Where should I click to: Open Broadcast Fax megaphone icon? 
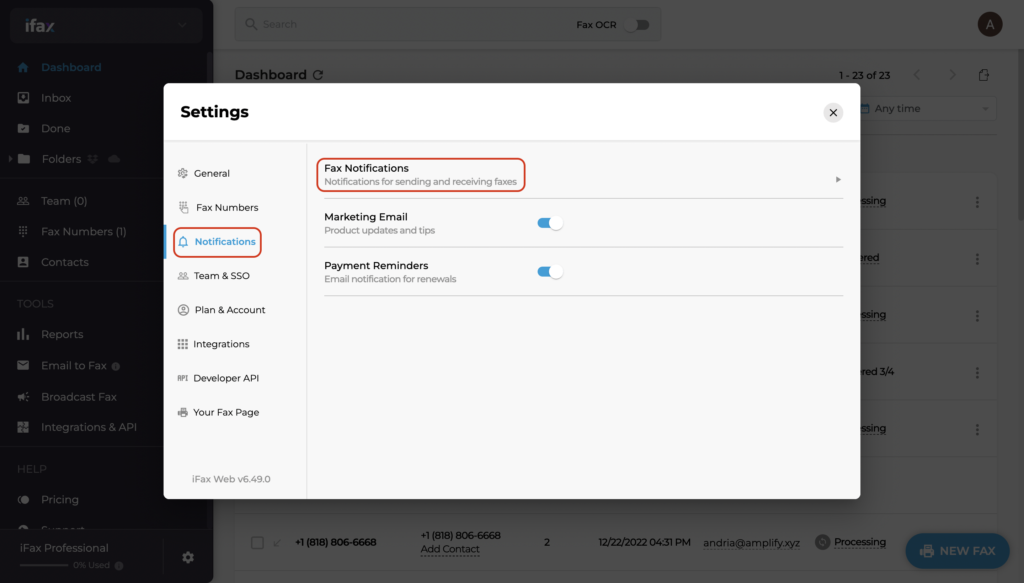click(24, 397)
